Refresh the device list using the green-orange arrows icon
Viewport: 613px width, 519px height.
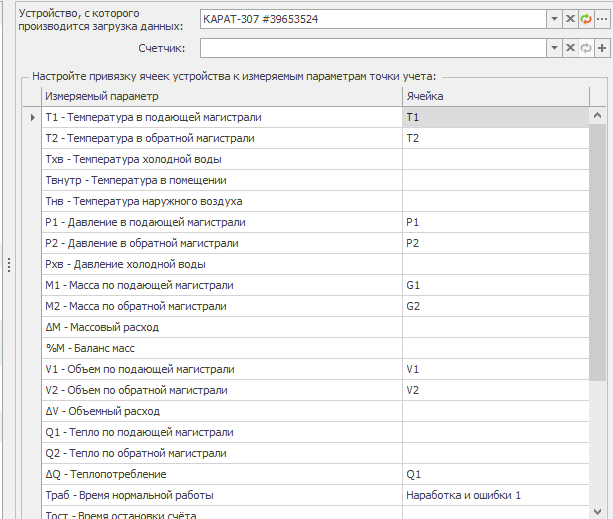pos(585,19)
